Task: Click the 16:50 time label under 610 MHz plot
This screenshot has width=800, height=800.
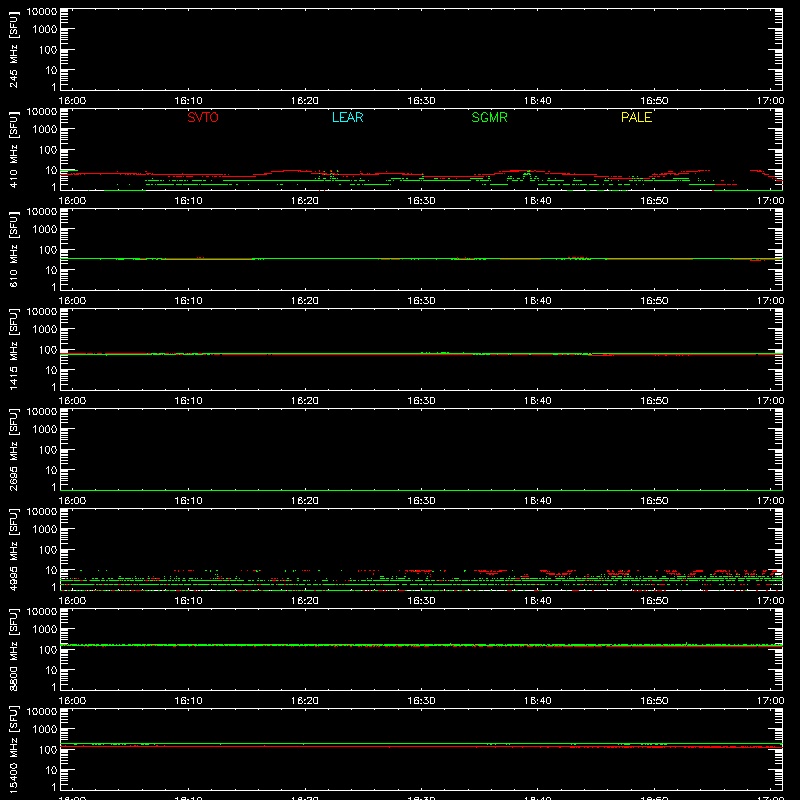Action: (654, 301)
